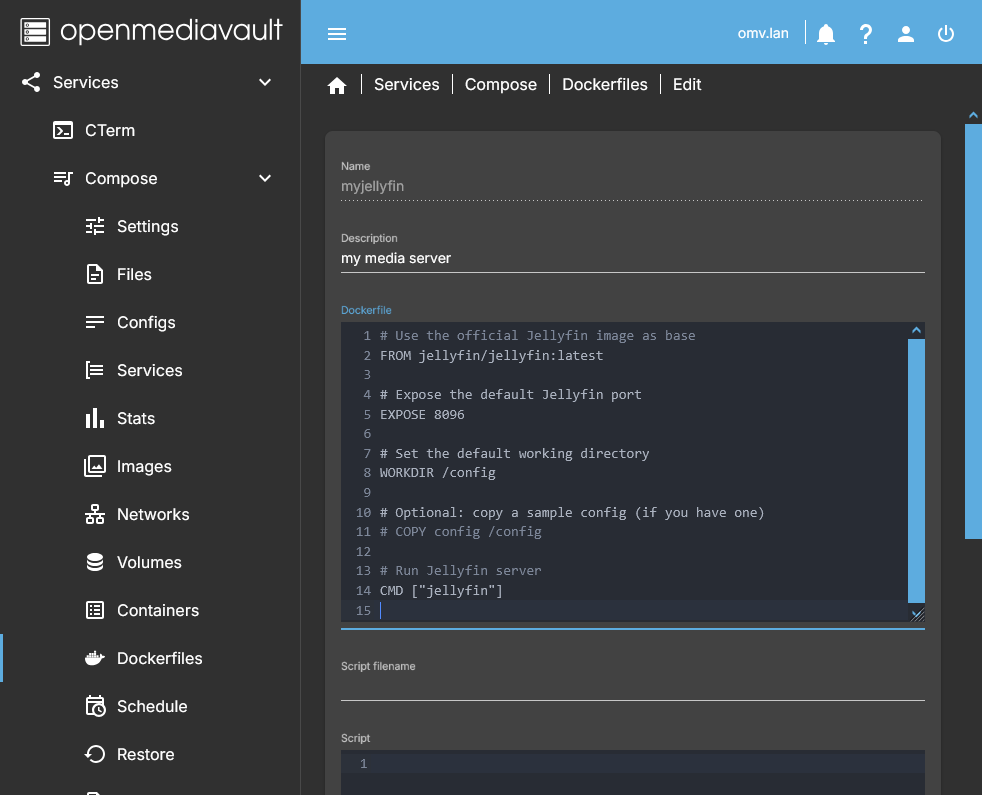The width and height of the screenshot is (982, 795).
Task: Collapse the Services section chevron
Action: [x=264, y=82]
